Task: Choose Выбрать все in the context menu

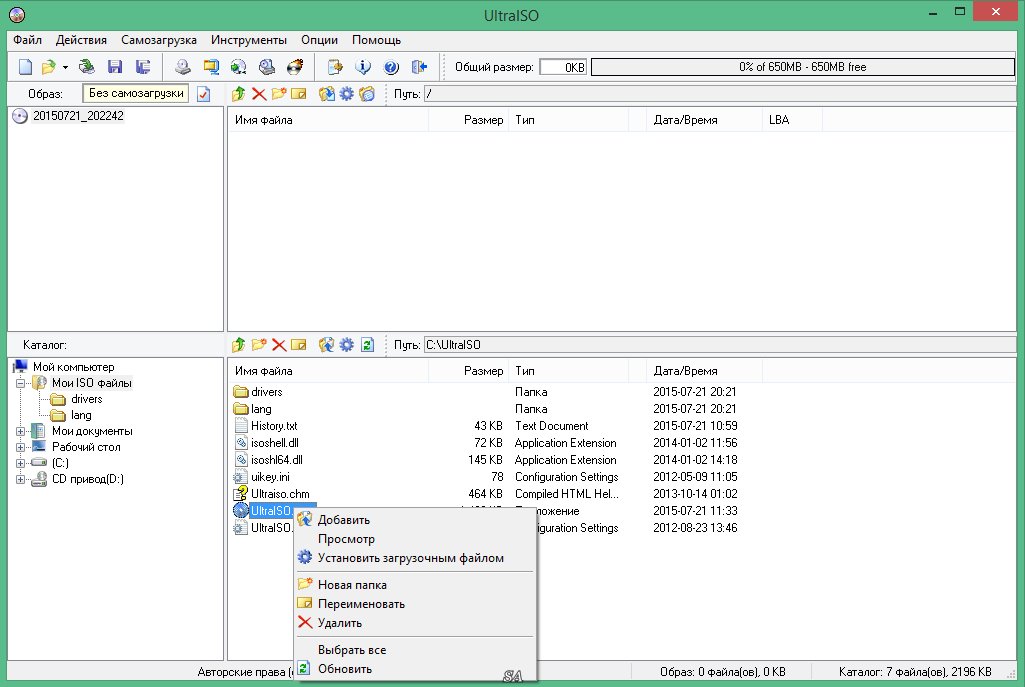Action: click(x=415, y=650)
